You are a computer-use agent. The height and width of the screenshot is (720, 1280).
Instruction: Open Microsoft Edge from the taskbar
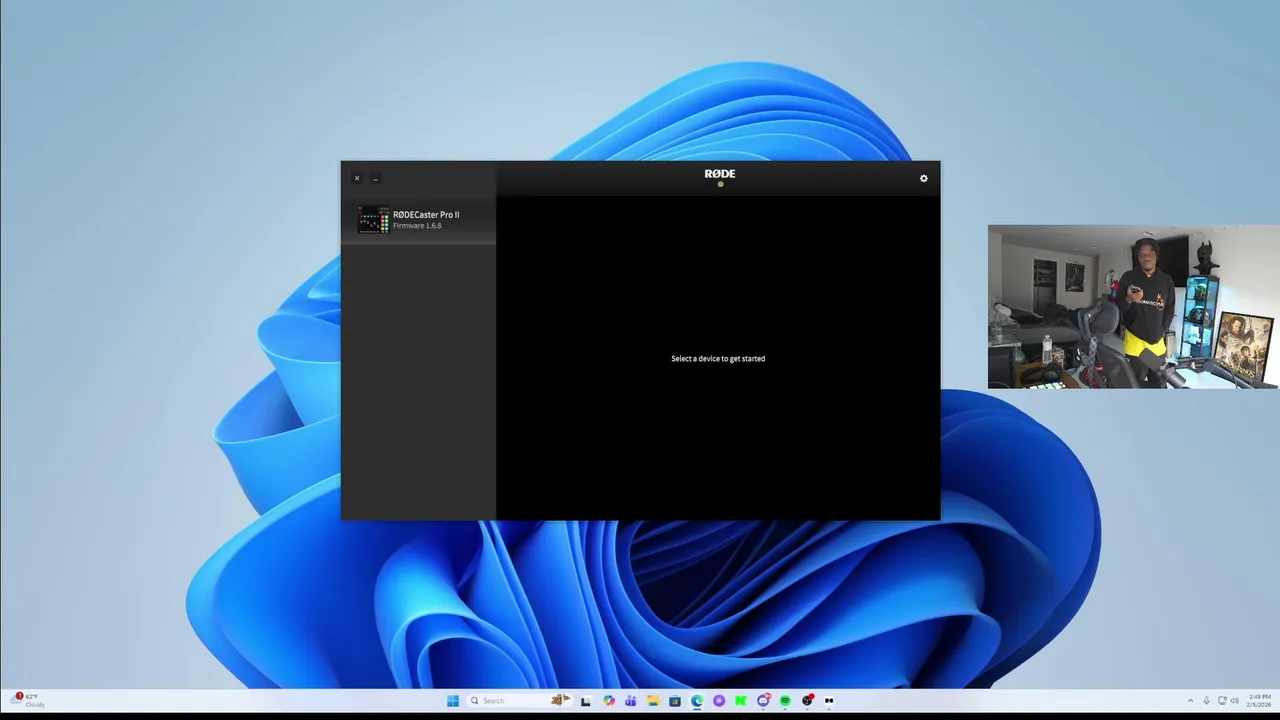point(697,701)
